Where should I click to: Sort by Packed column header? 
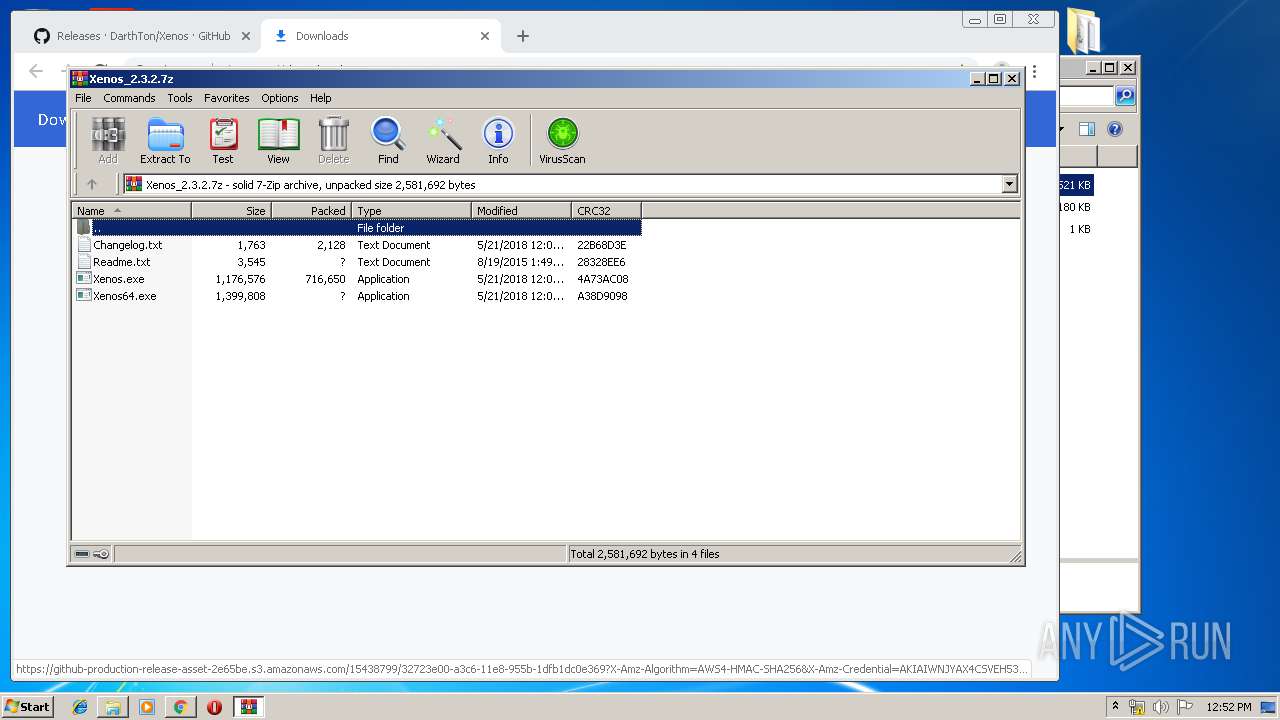click(x=311, y=210)
